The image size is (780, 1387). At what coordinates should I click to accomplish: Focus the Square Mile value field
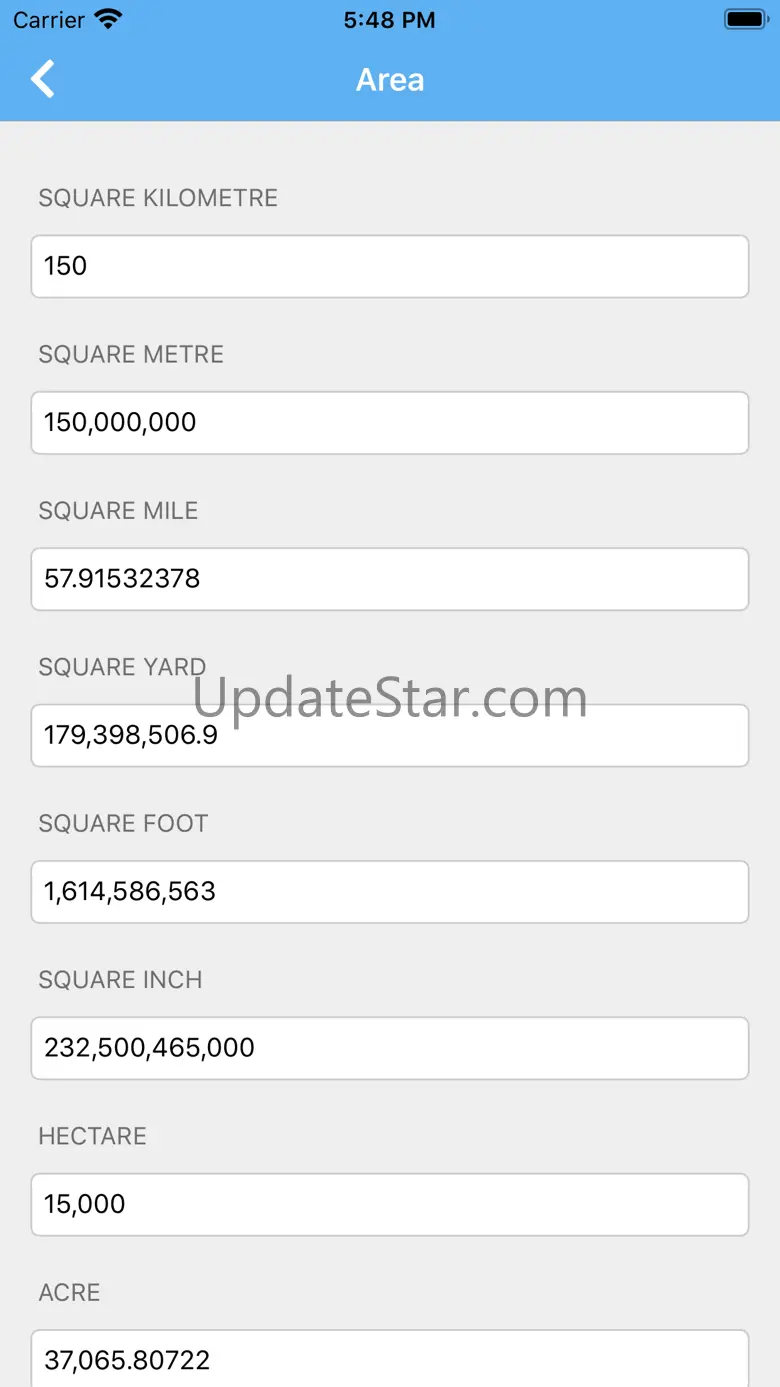pos(390,579)
